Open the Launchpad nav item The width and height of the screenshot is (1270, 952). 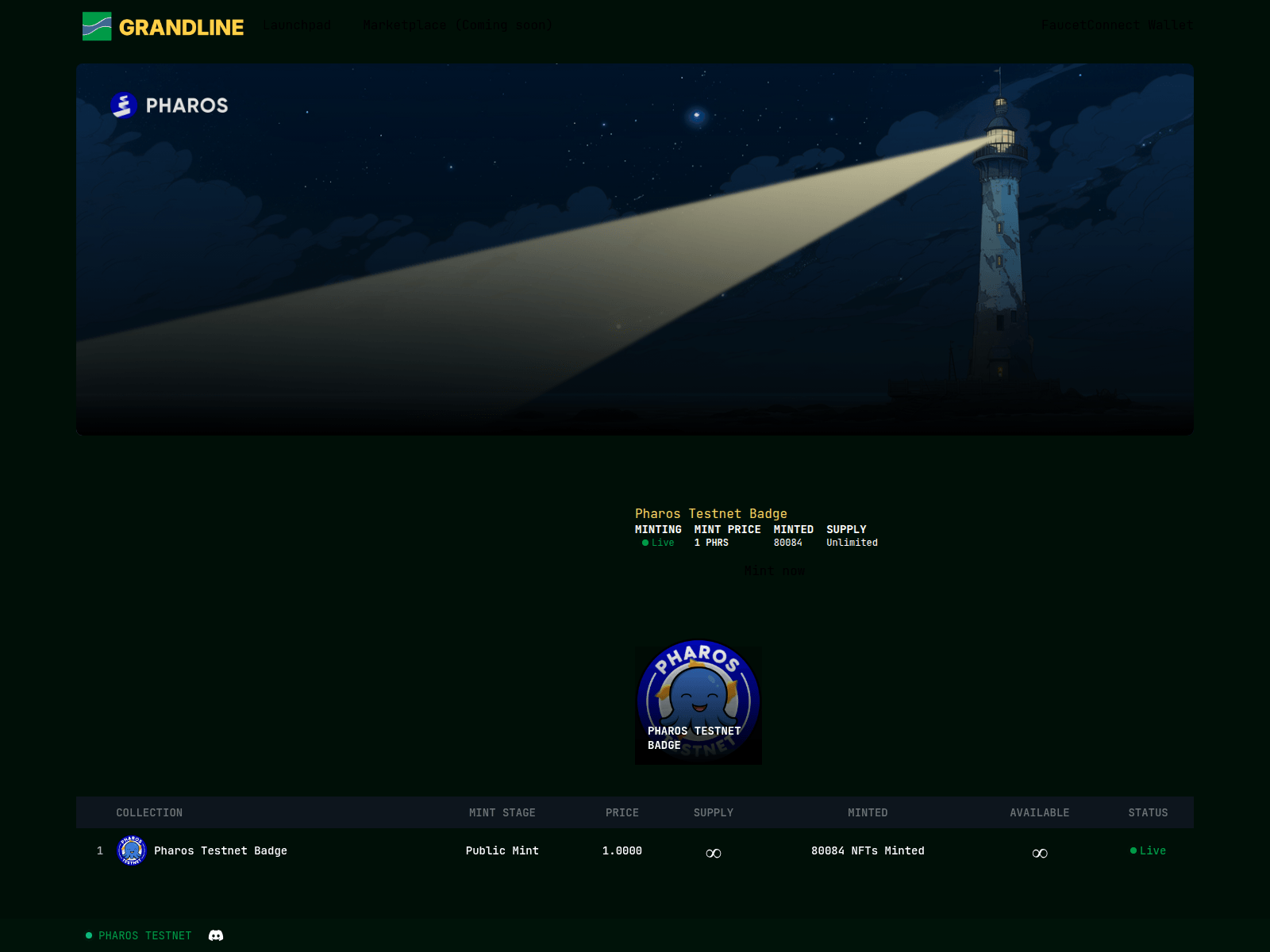tap(297, 25)
